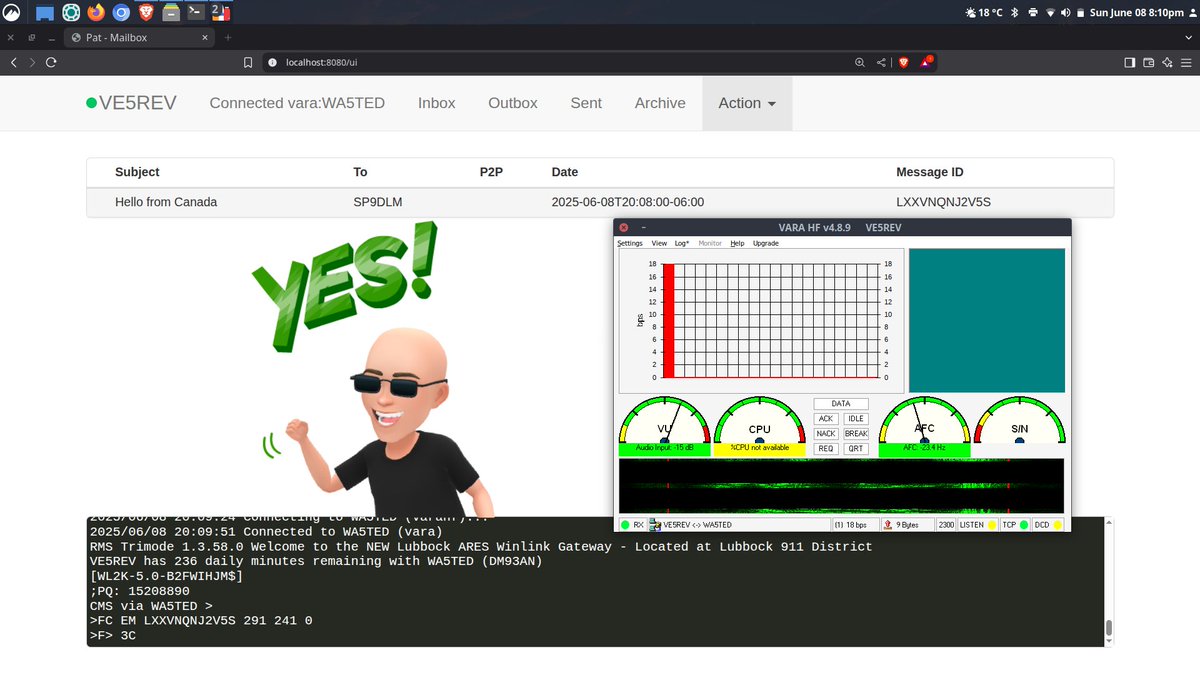Open the zoom control in address bar
The height and width of the screenshot is (675, 1200).
point(860,62)
